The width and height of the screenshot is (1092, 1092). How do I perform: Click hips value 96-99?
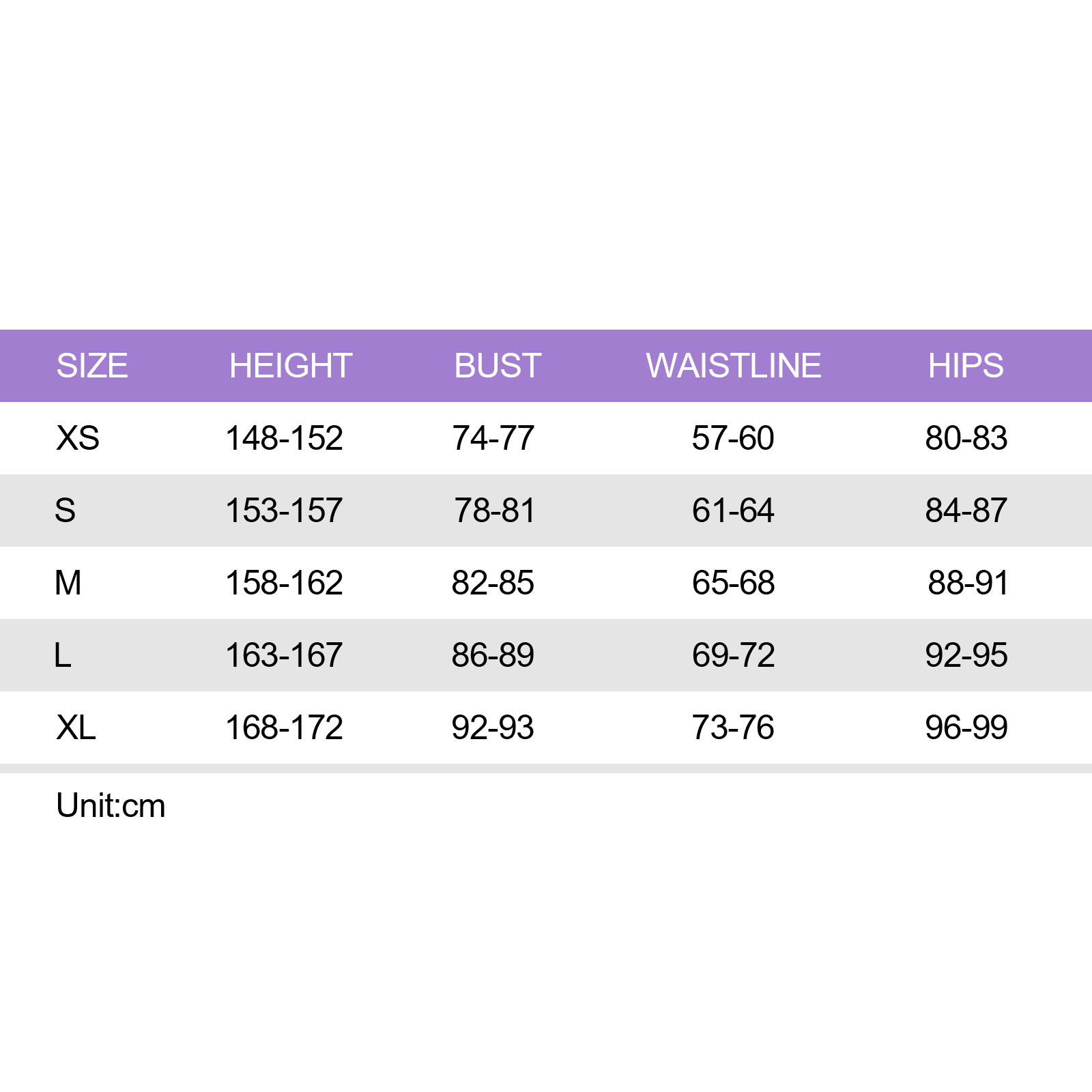966,728
